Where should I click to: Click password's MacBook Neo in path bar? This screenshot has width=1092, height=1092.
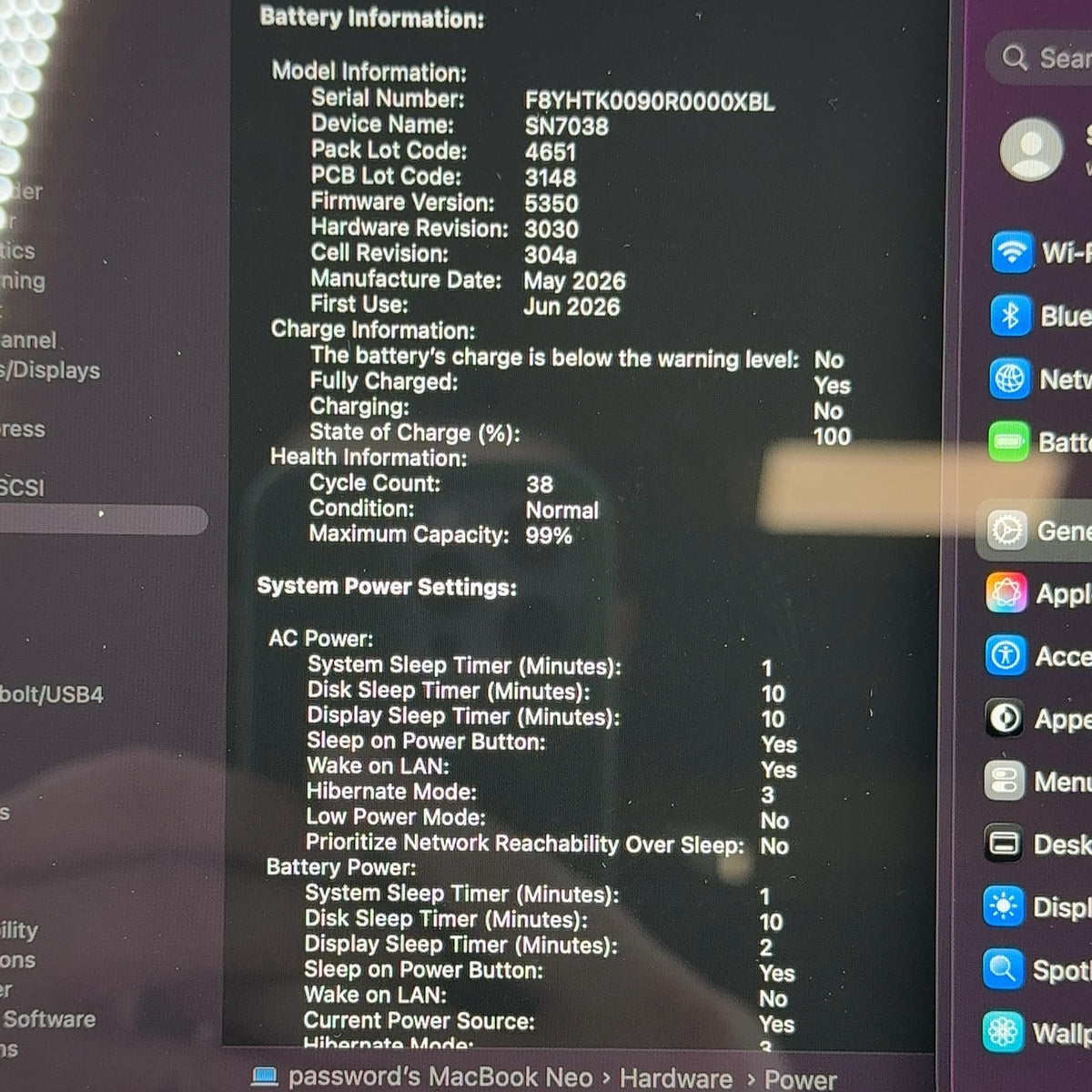tap(440, 1077)
